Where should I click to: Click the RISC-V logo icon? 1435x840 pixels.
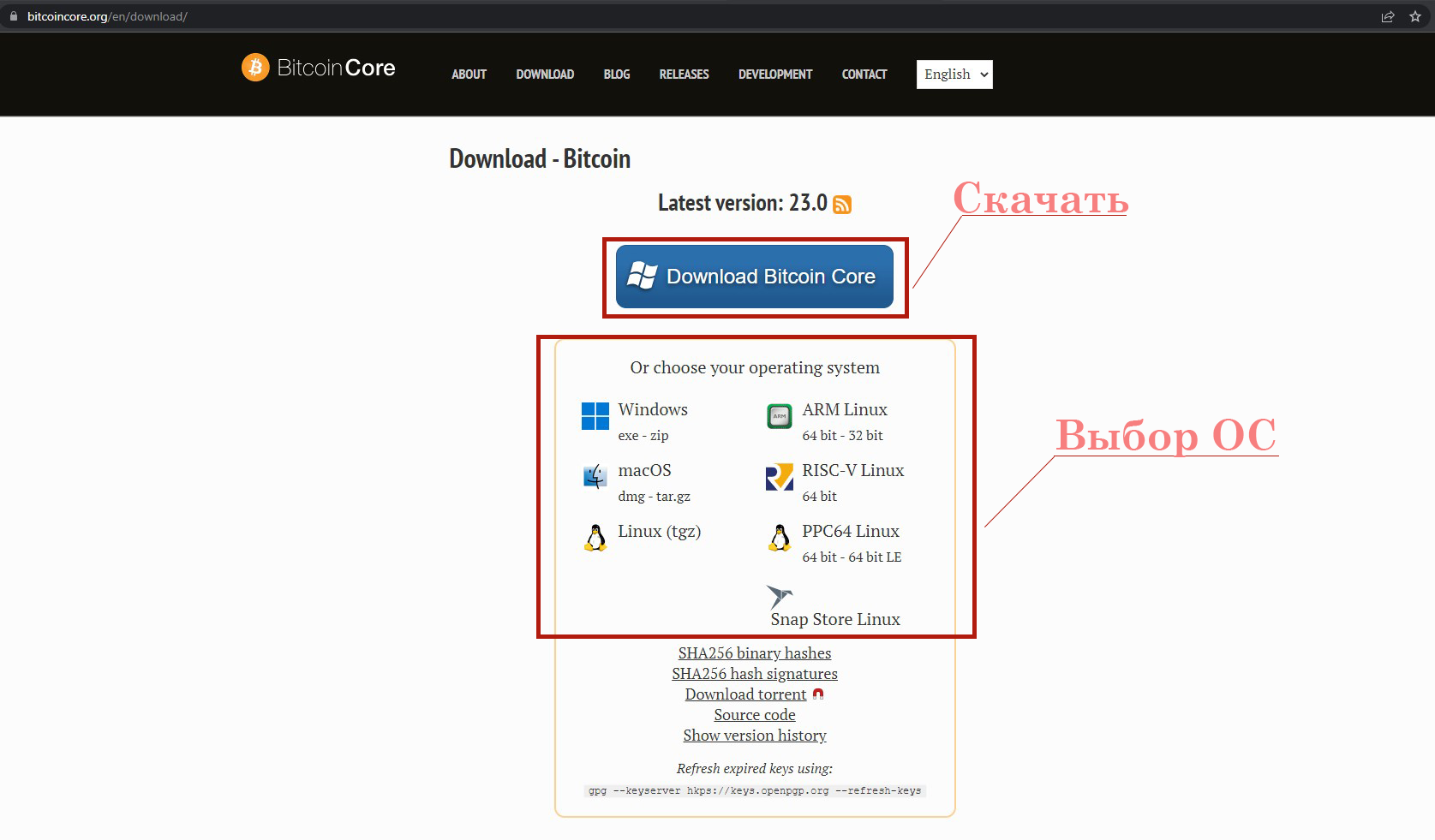click(x=780, y=477)
